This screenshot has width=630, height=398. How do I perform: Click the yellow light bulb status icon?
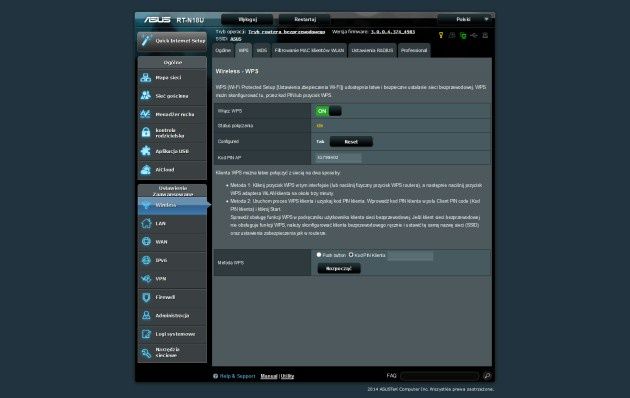coord(441,35)
